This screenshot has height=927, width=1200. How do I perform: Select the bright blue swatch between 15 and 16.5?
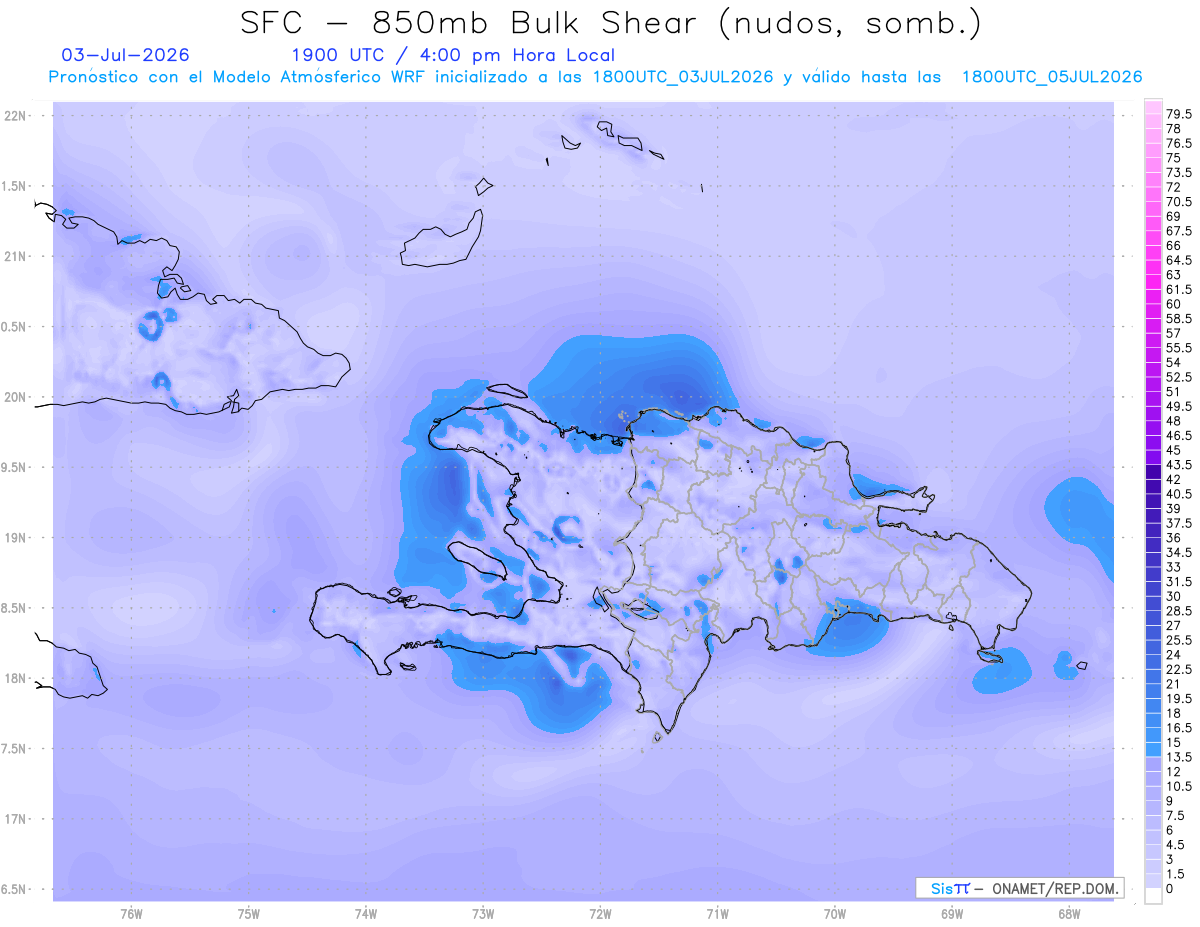click(1153, 735)
